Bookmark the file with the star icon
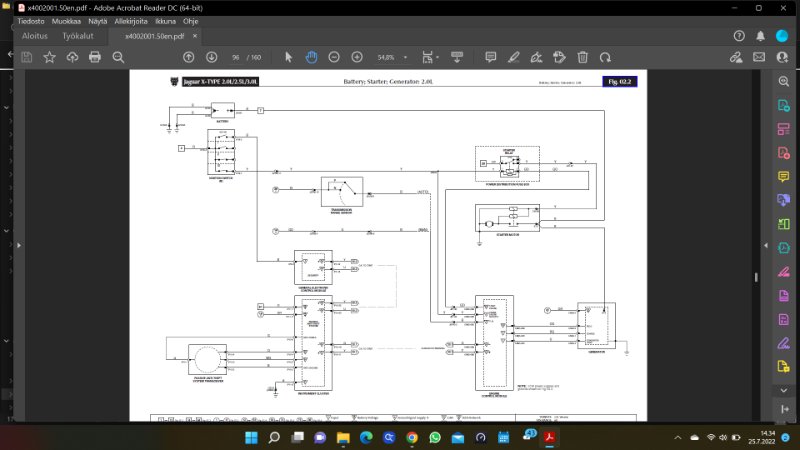 (49, 57)
